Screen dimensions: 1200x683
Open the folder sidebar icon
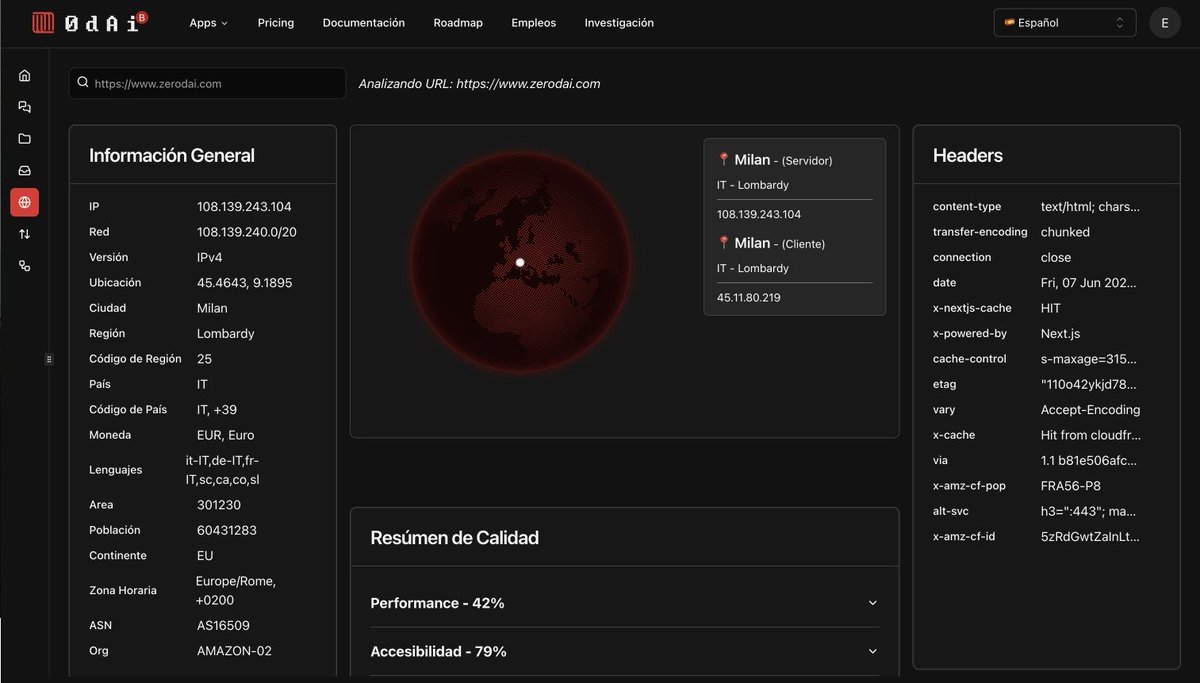[x=25, y=139]
